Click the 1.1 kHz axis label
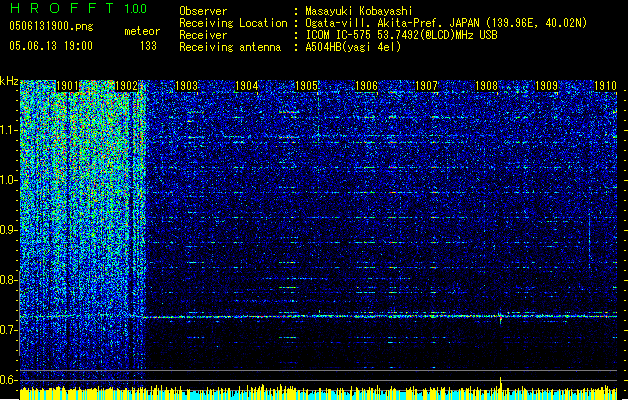The width and height of the screenshot is (629, 400). coord(9,130)
